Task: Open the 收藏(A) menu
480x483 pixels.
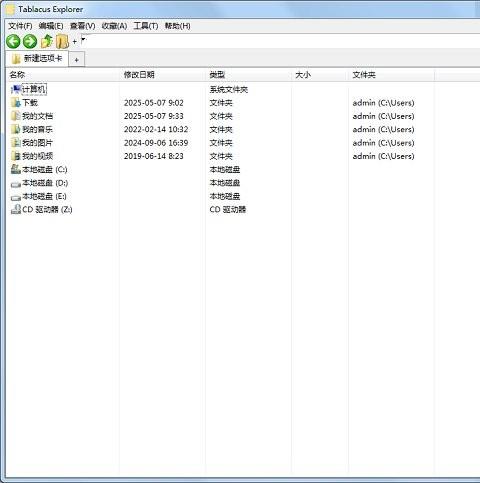Action: click(x=114, y=26)
